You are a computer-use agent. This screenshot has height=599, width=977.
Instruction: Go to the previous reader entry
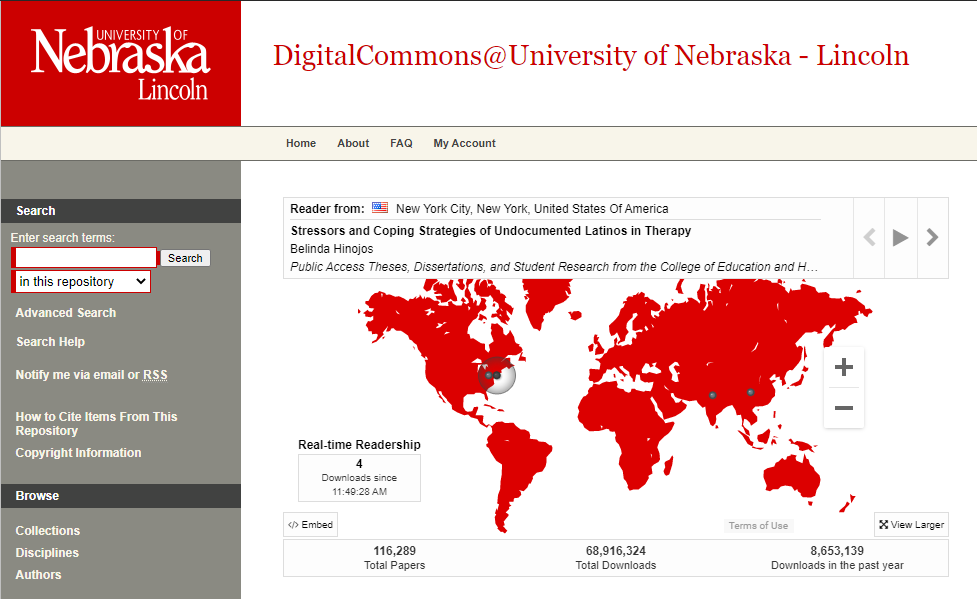pyautogui.click(x=869, y=237)
